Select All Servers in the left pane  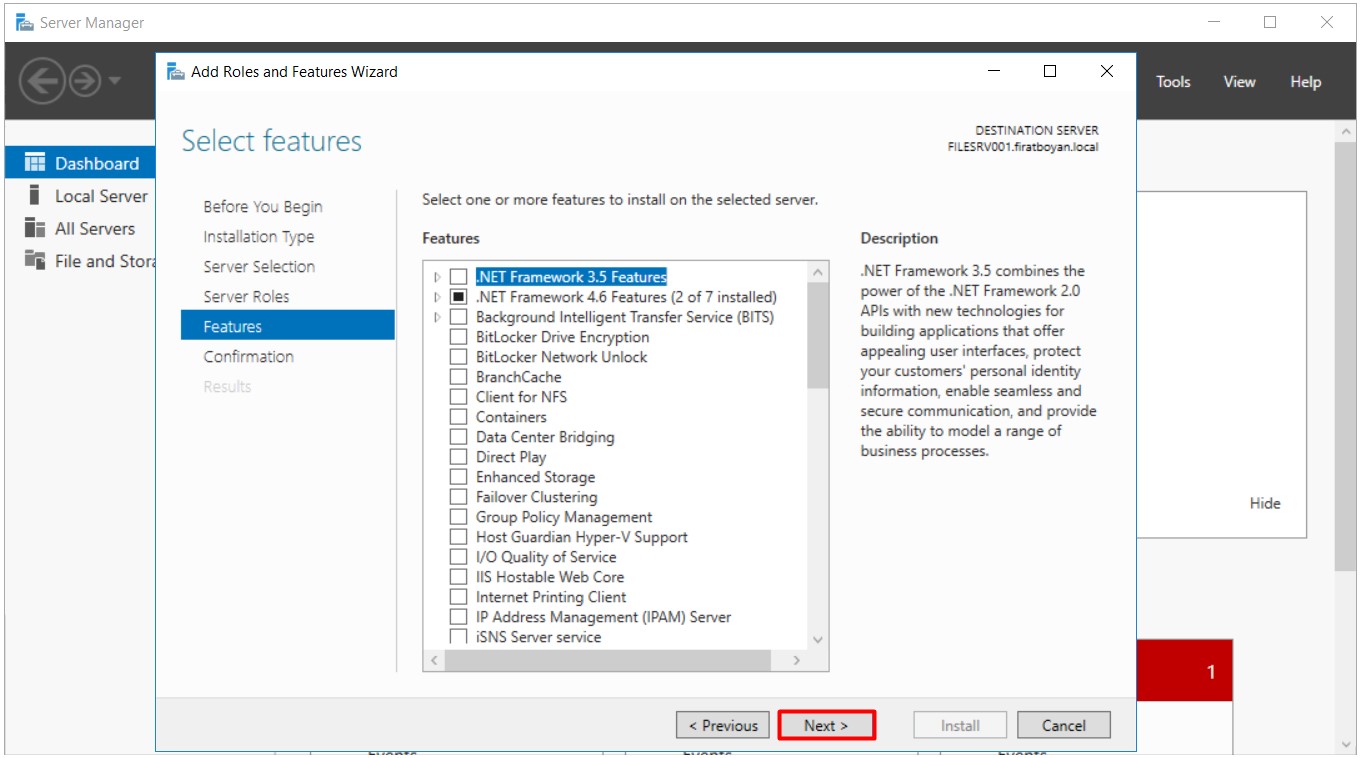(80, 228)
